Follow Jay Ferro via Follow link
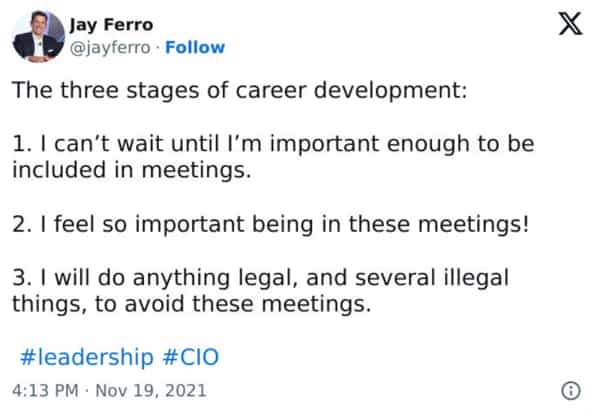This screenshot has height=409, width=600. pos(195,47)
